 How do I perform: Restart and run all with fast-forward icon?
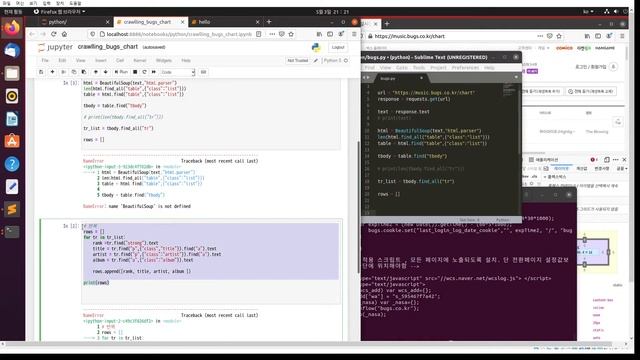[x=154, y=72]
